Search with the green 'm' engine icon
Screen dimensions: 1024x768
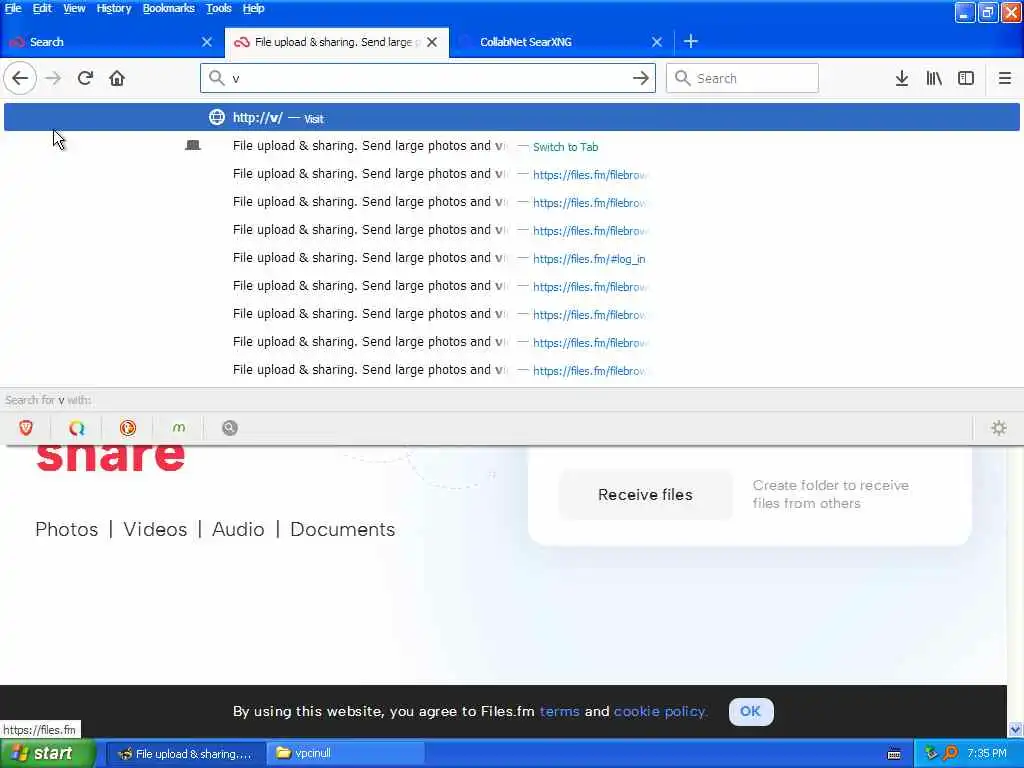tap(179, 428)
